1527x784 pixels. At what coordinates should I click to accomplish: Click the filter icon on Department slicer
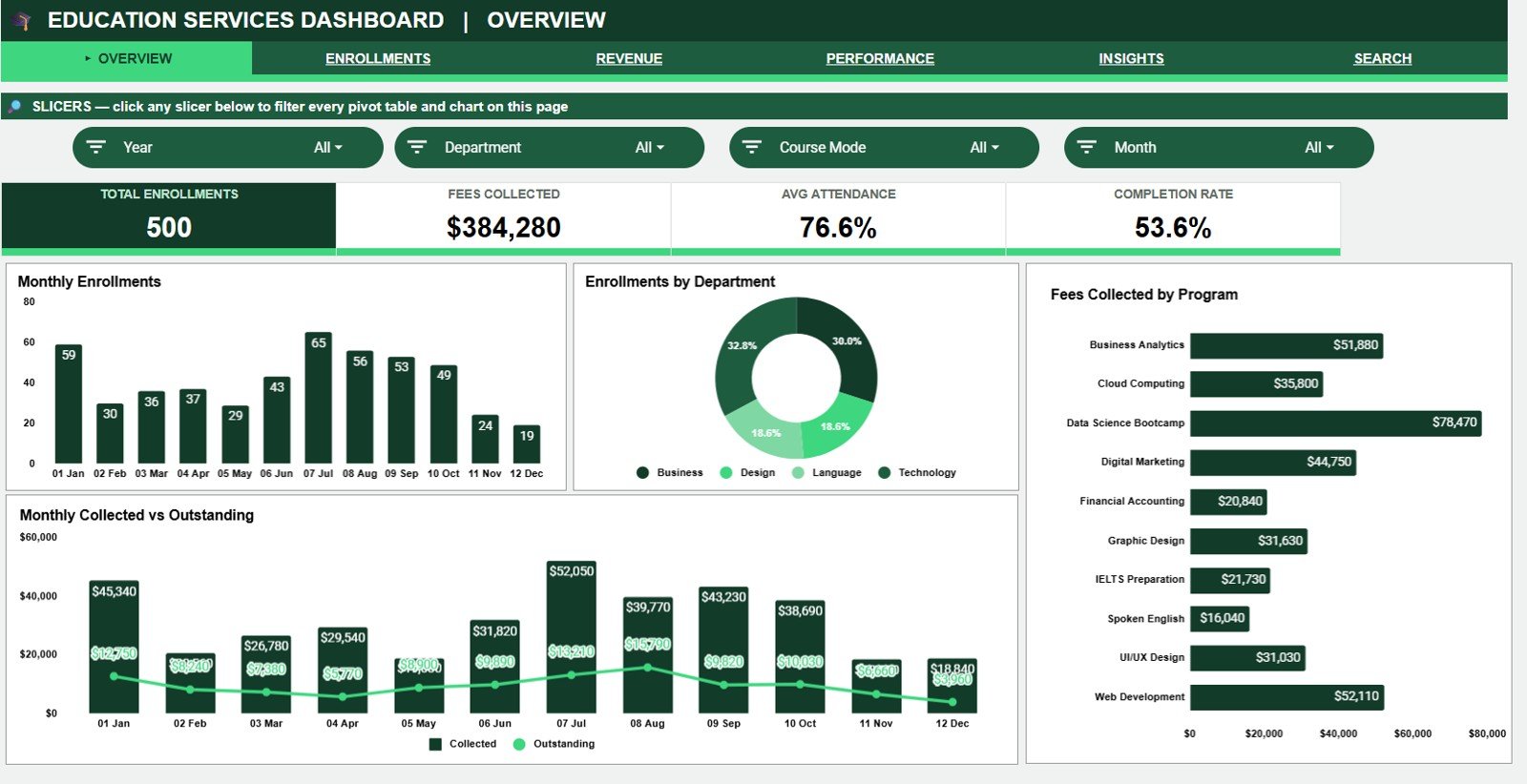(417, 147)
